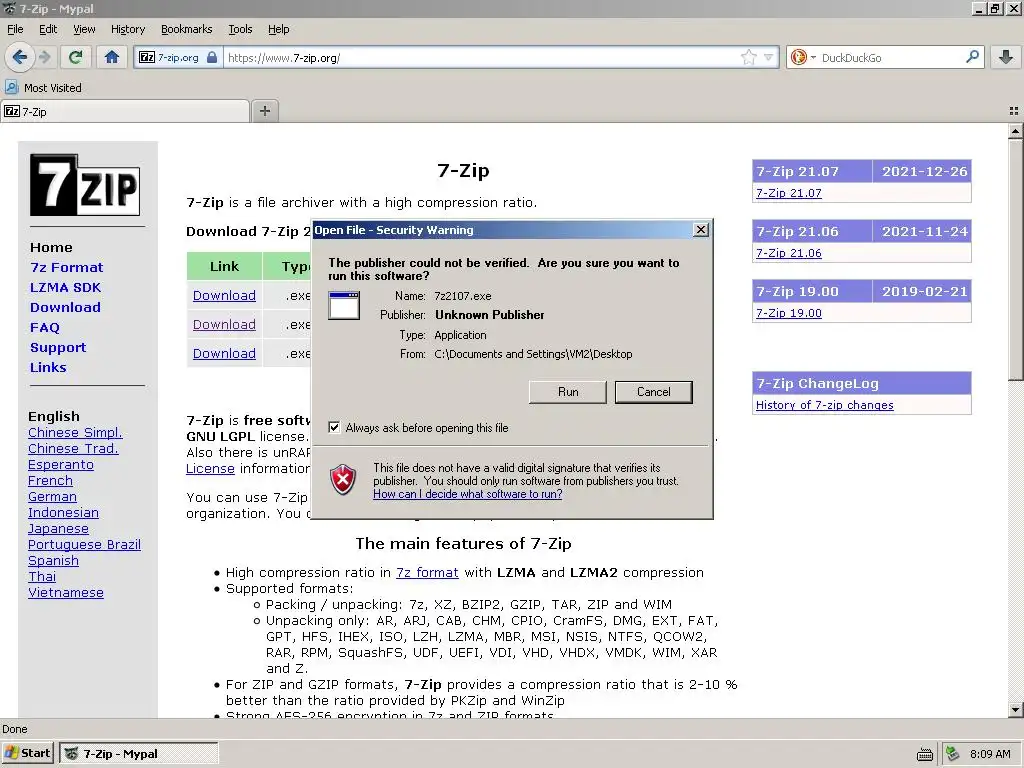Click the page scrollbar up arrow

[1015, 131]
